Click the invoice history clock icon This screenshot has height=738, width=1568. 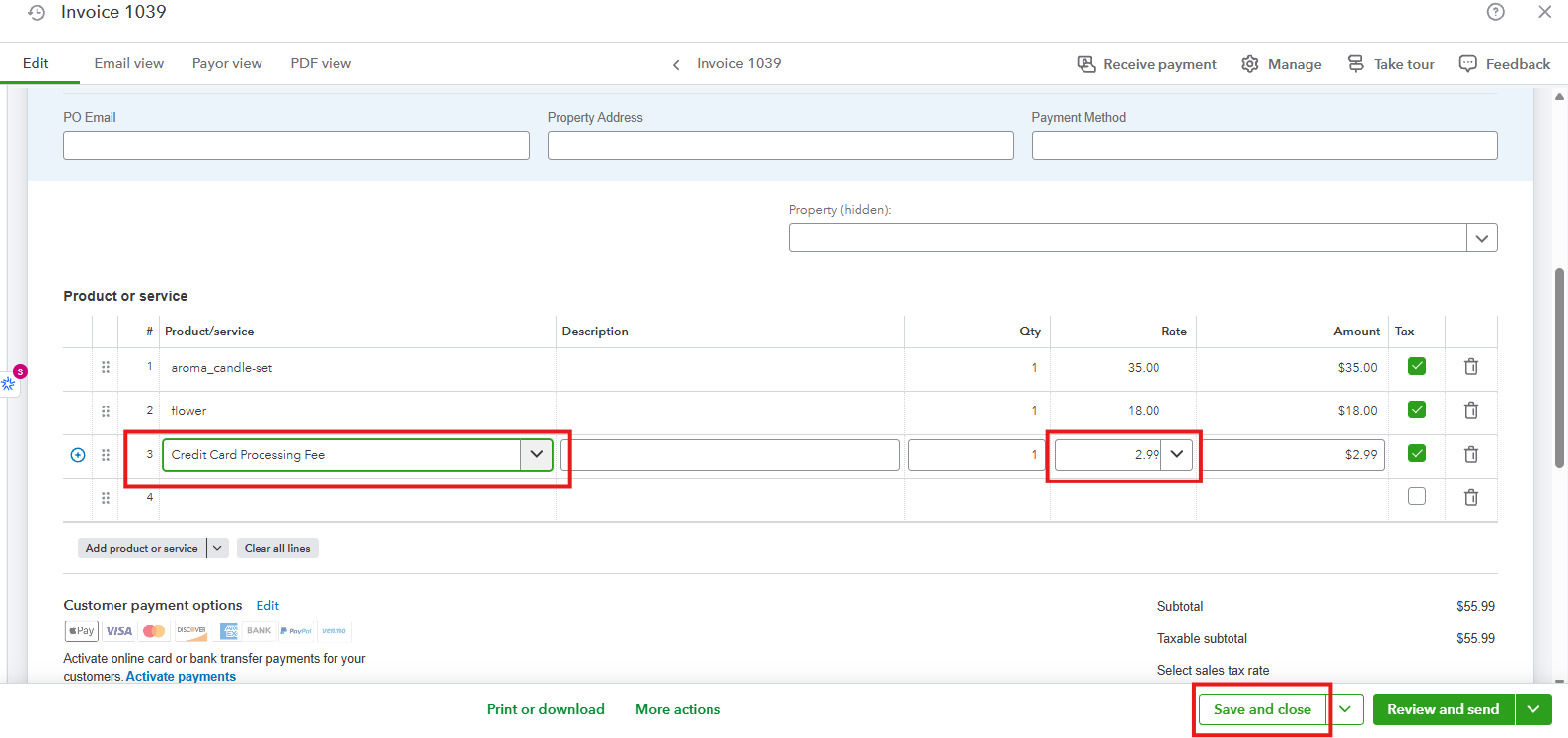[x=37, y=13]
